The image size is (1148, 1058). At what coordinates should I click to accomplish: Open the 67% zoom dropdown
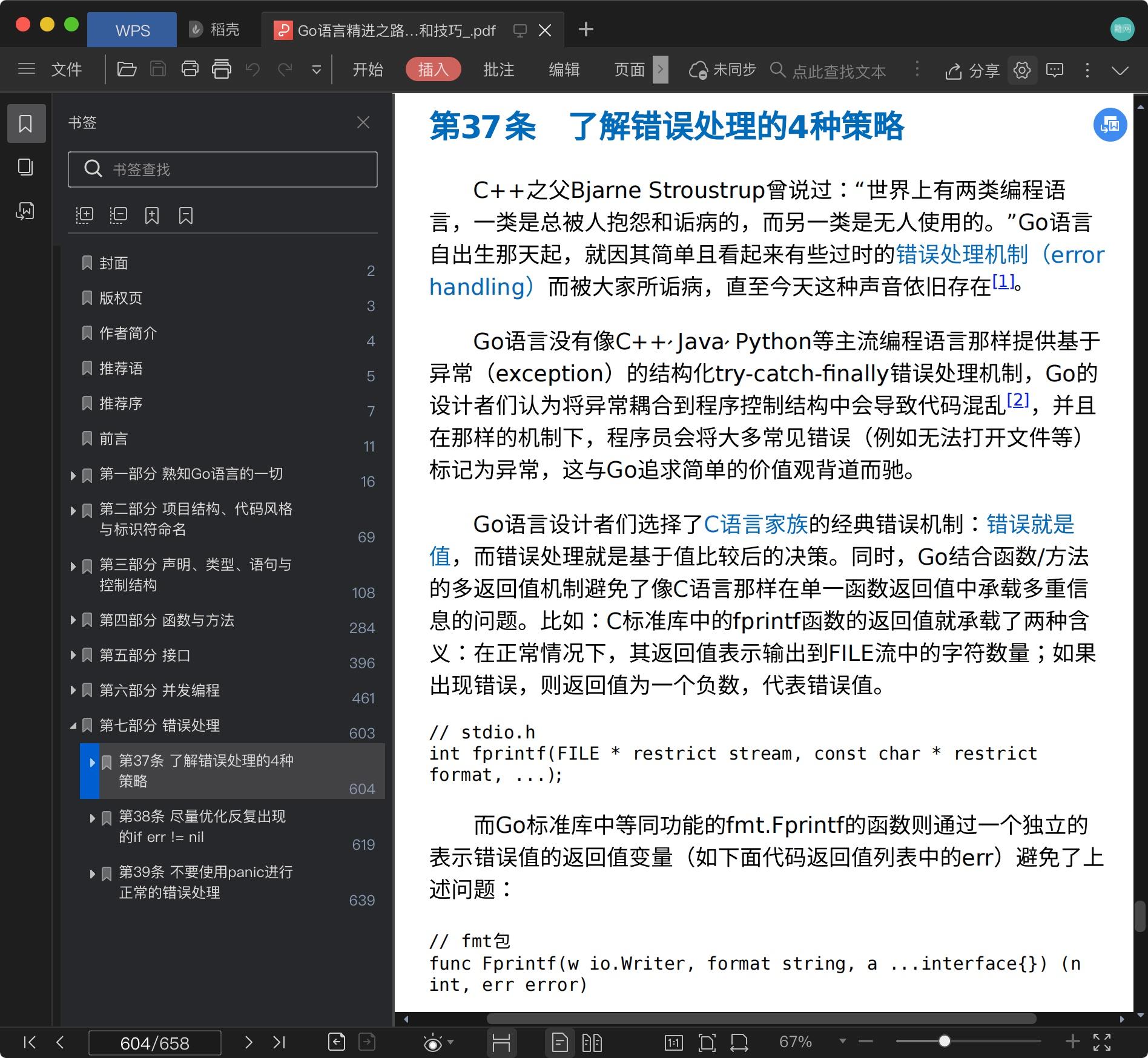pyautogui.click(x=842, y=1042)
